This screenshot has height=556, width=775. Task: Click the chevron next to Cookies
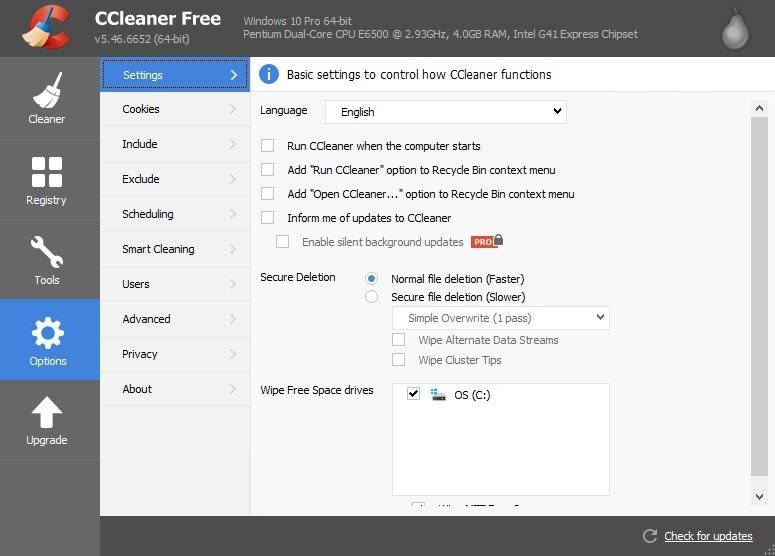[233, 109]
